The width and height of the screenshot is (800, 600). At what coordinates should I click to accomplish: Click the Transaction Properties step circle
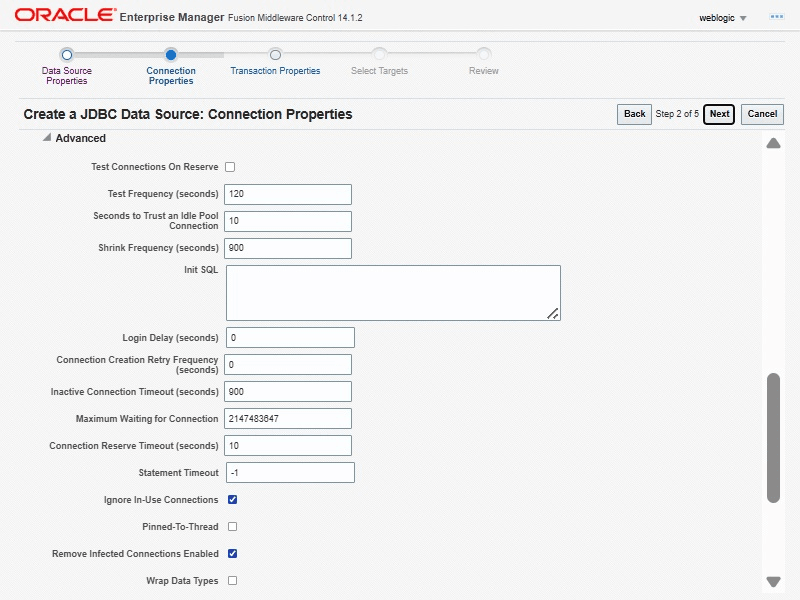[275, 55]
